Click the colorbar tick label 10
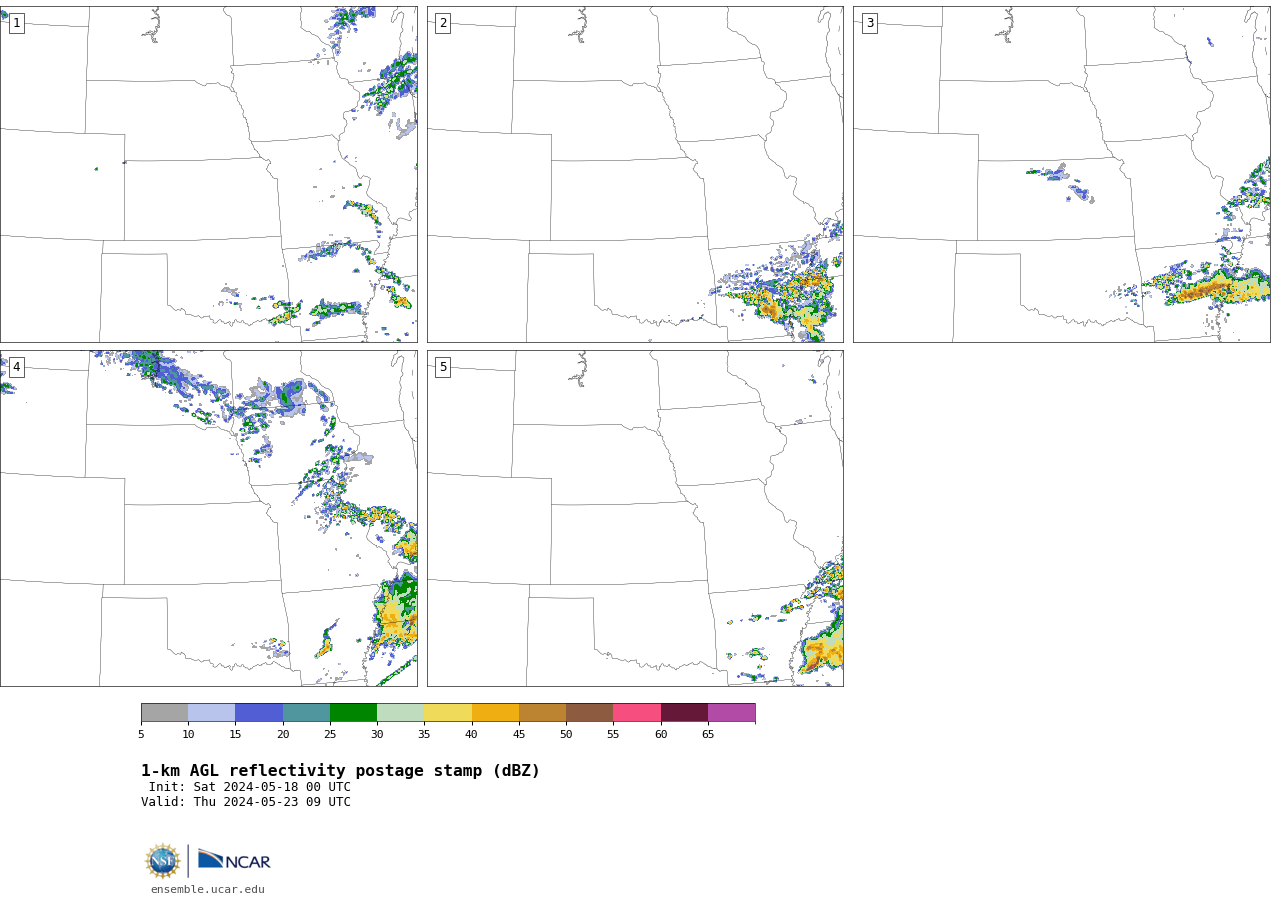This screenshot has width=1280, height=901. [x=188, y=735]
